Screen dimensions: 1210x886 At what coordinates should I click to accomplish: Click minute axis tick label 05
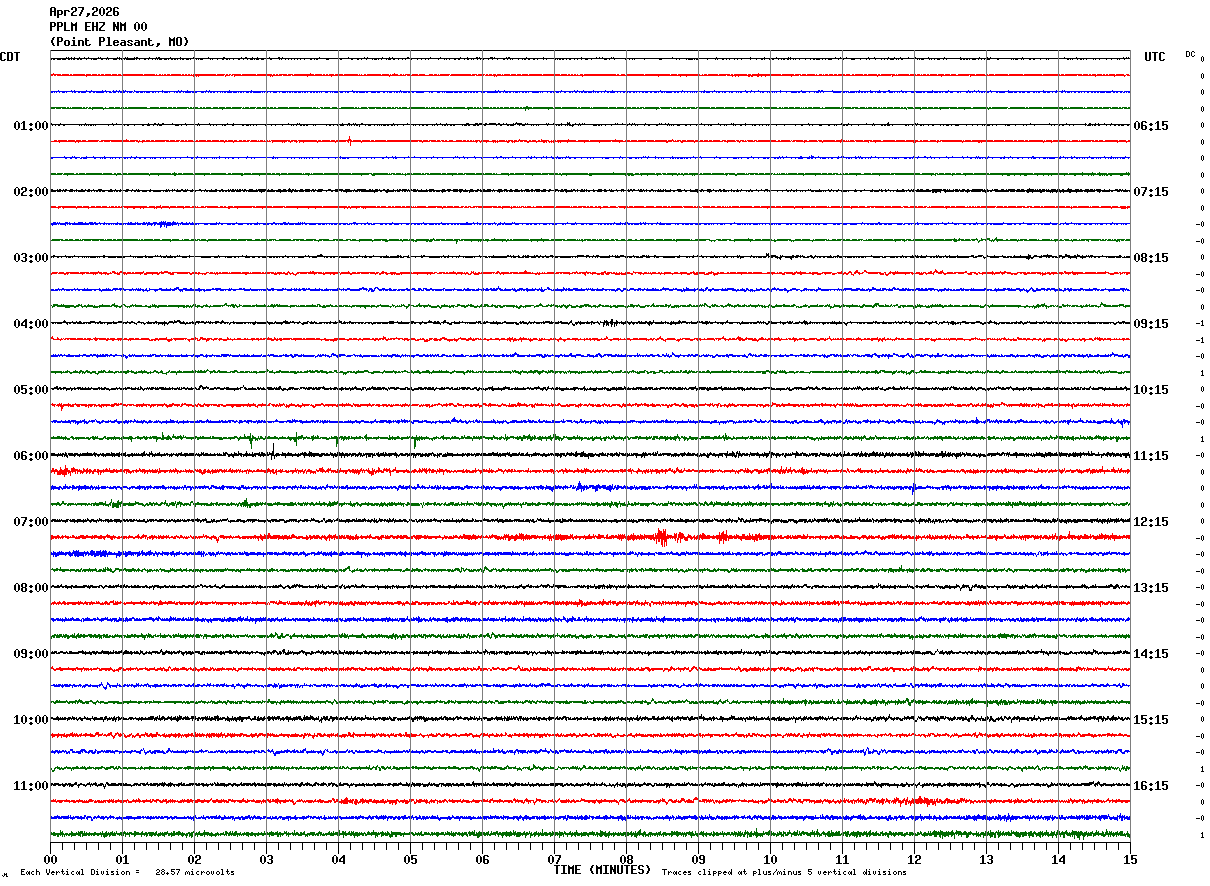(411, 859)
